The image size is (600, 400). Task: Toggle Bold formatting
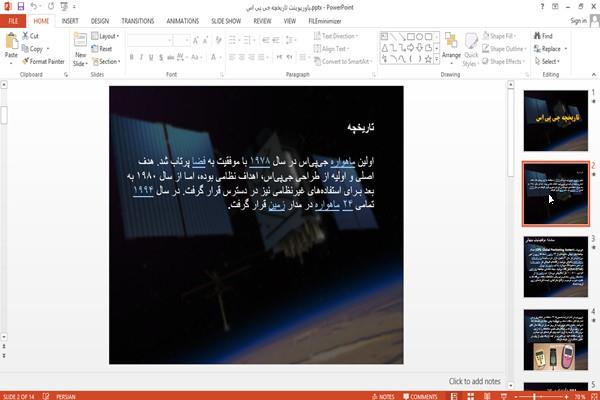click(x=132, y=57)
